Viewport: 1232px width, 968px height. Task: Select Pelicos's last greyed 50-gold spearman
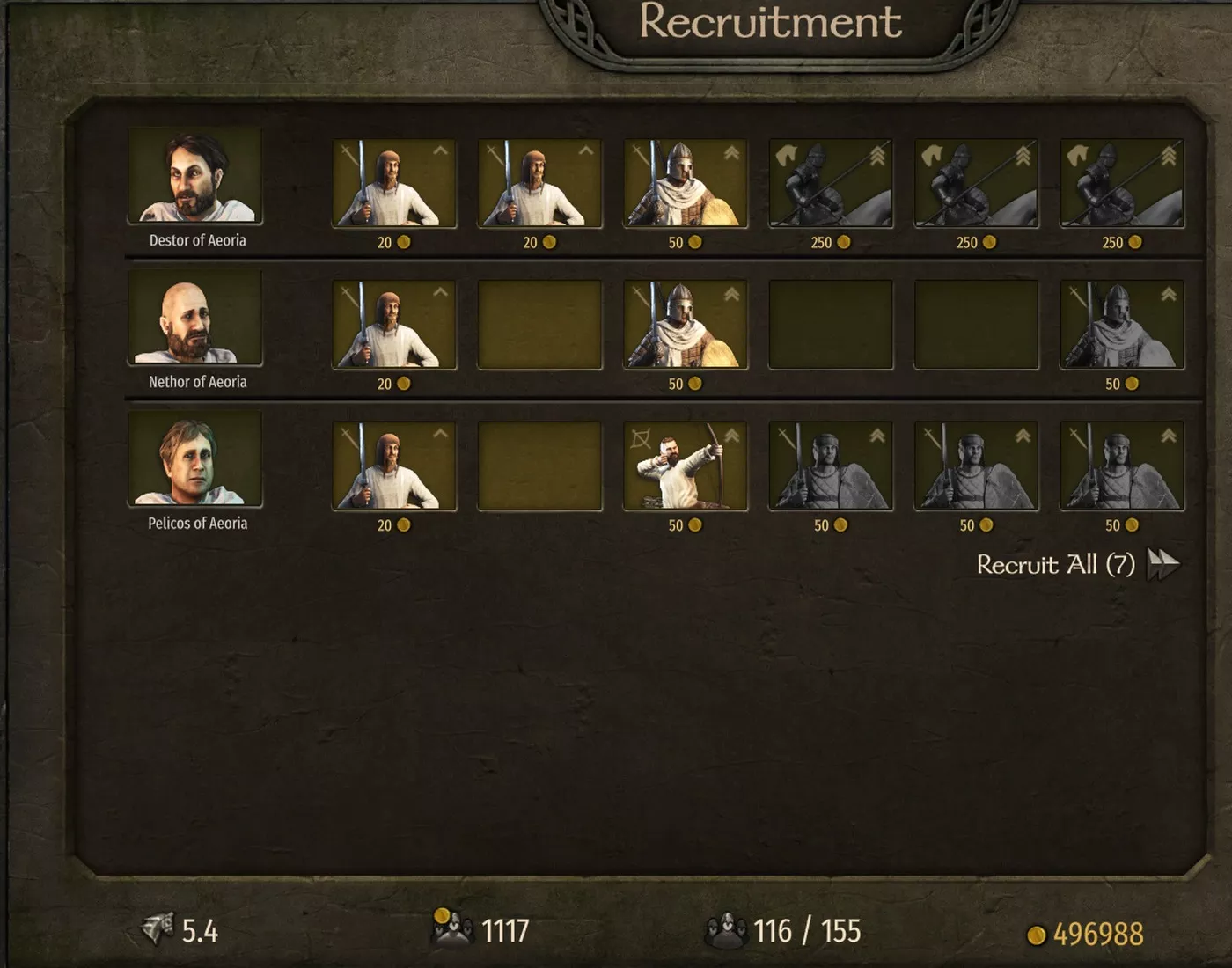tap(1122, 466)
